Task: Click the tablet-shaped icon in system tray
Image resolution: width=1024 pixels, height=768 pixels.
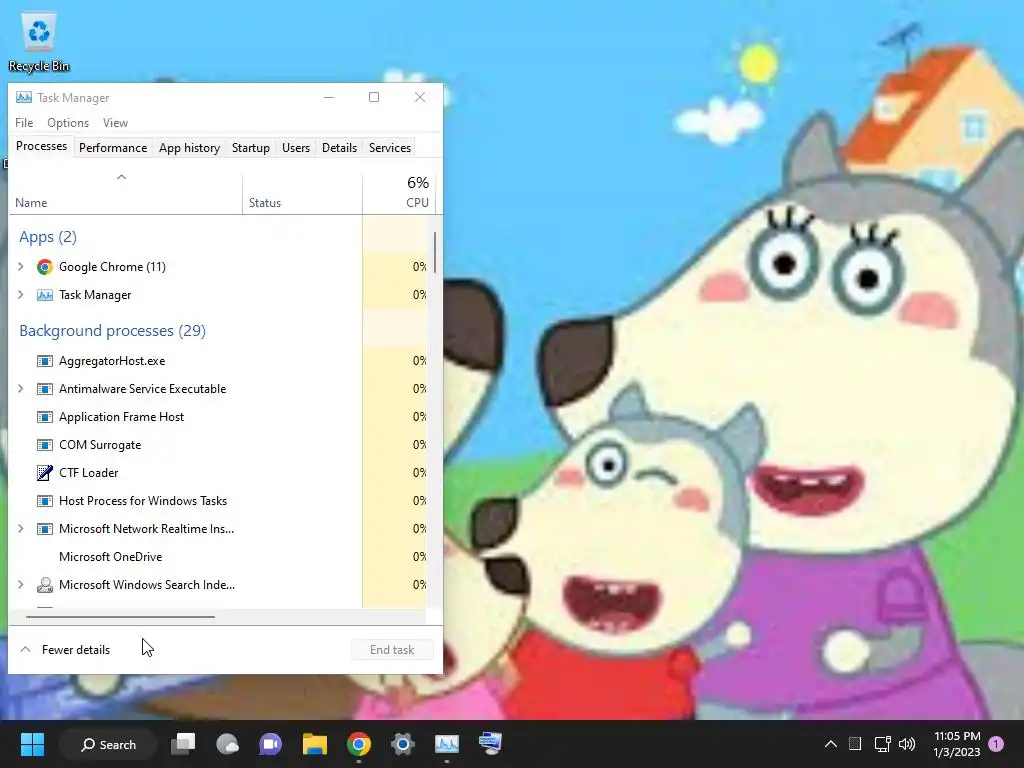Action: pos(855,744)
